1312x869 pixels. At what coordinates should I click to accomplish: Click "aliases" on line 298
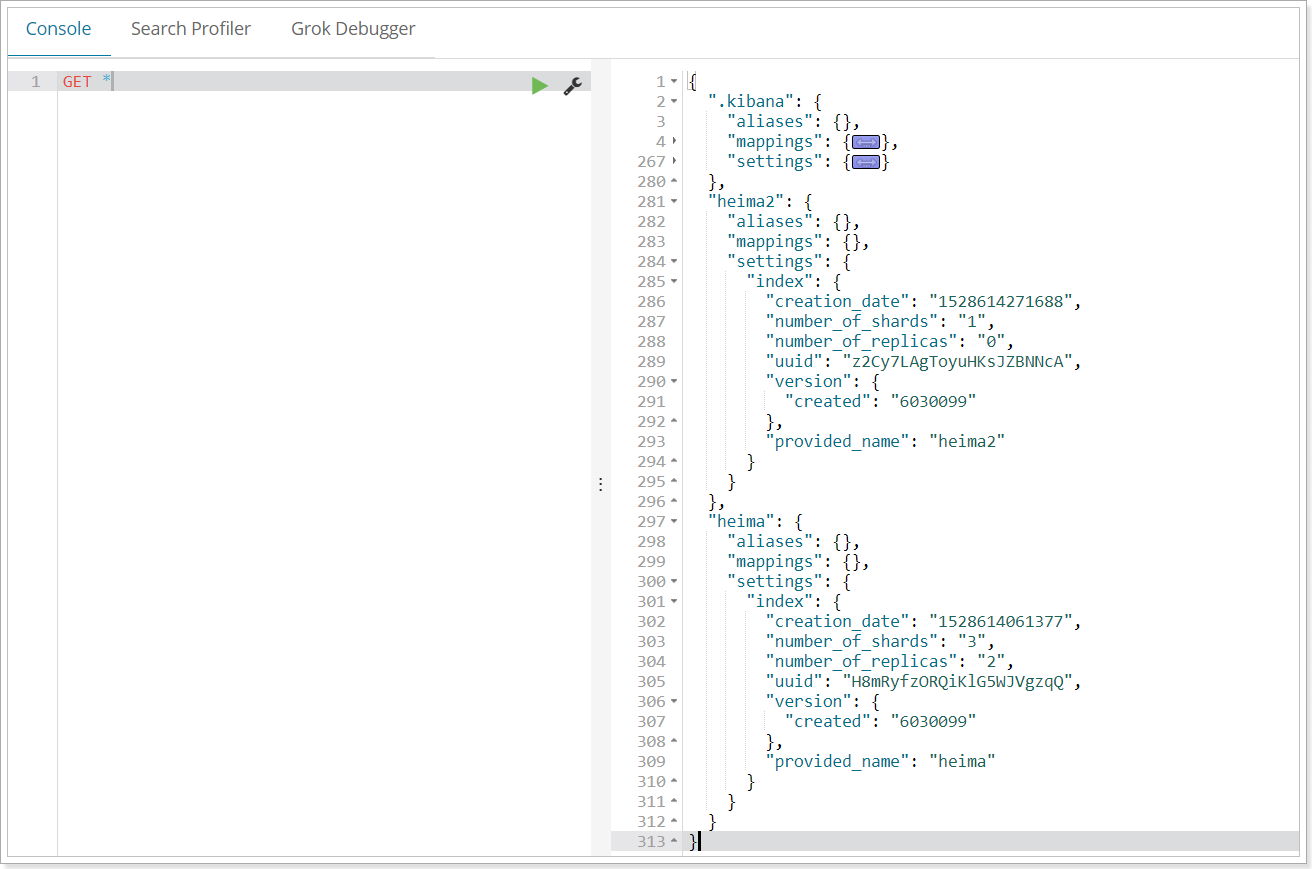[x=770, y=542]
